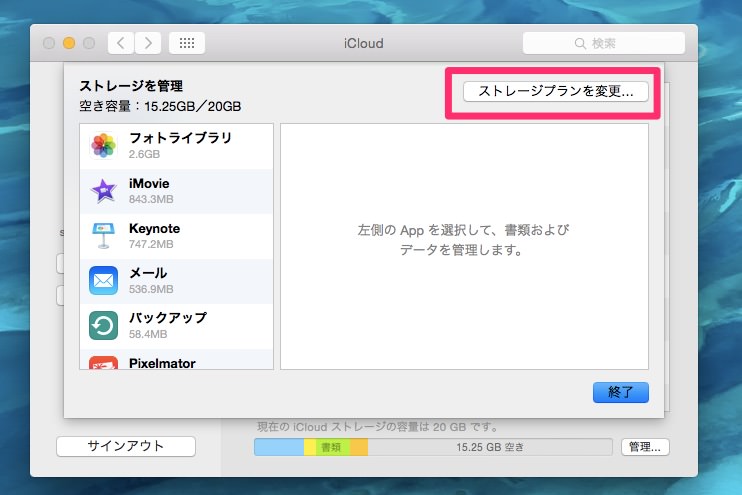The width and height of the screenshot is (742, 495).
Task: Show all preferences with the grid icon
Action: (187, 43)
